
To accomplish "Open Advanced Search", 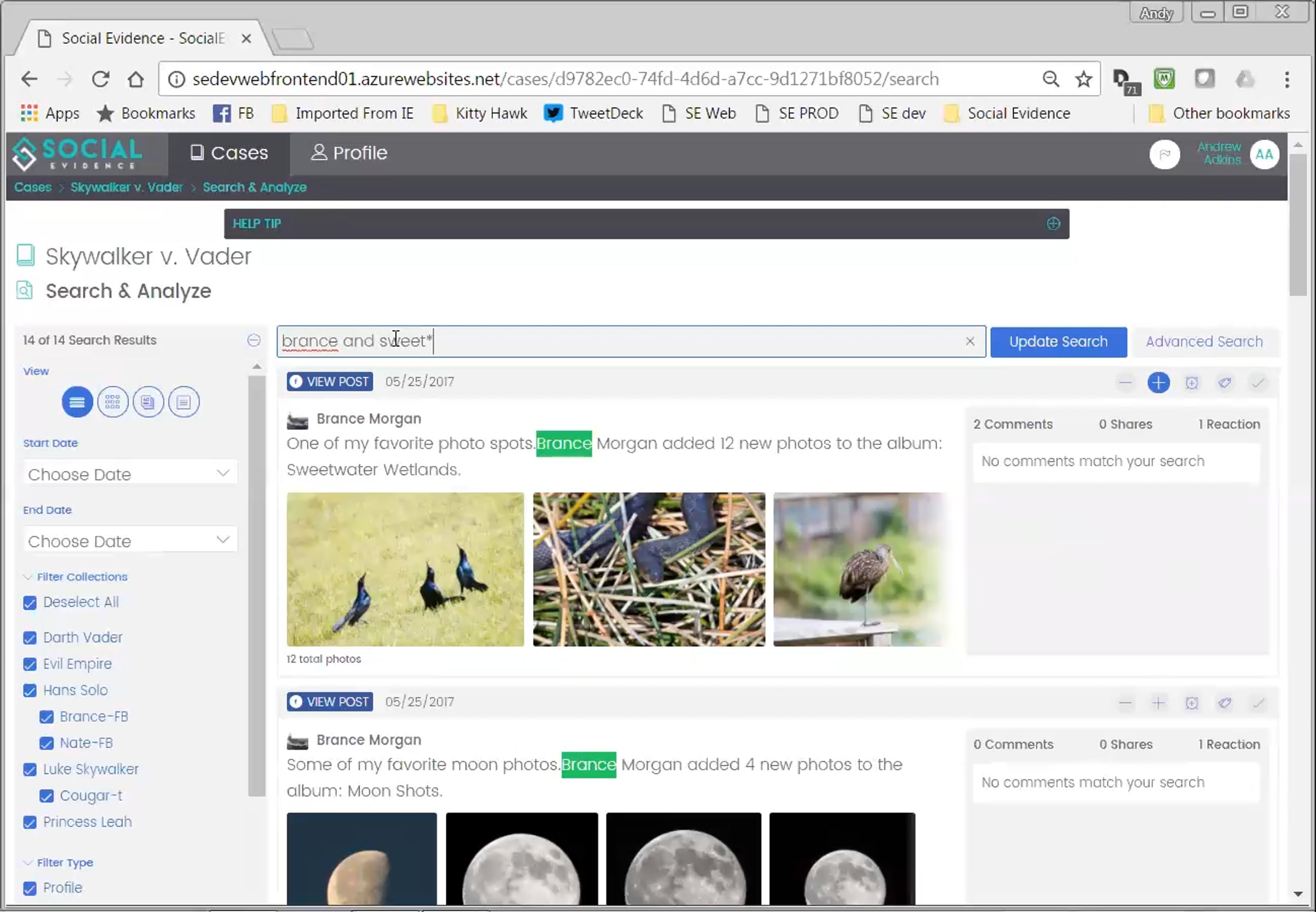I will point(1204,343).
